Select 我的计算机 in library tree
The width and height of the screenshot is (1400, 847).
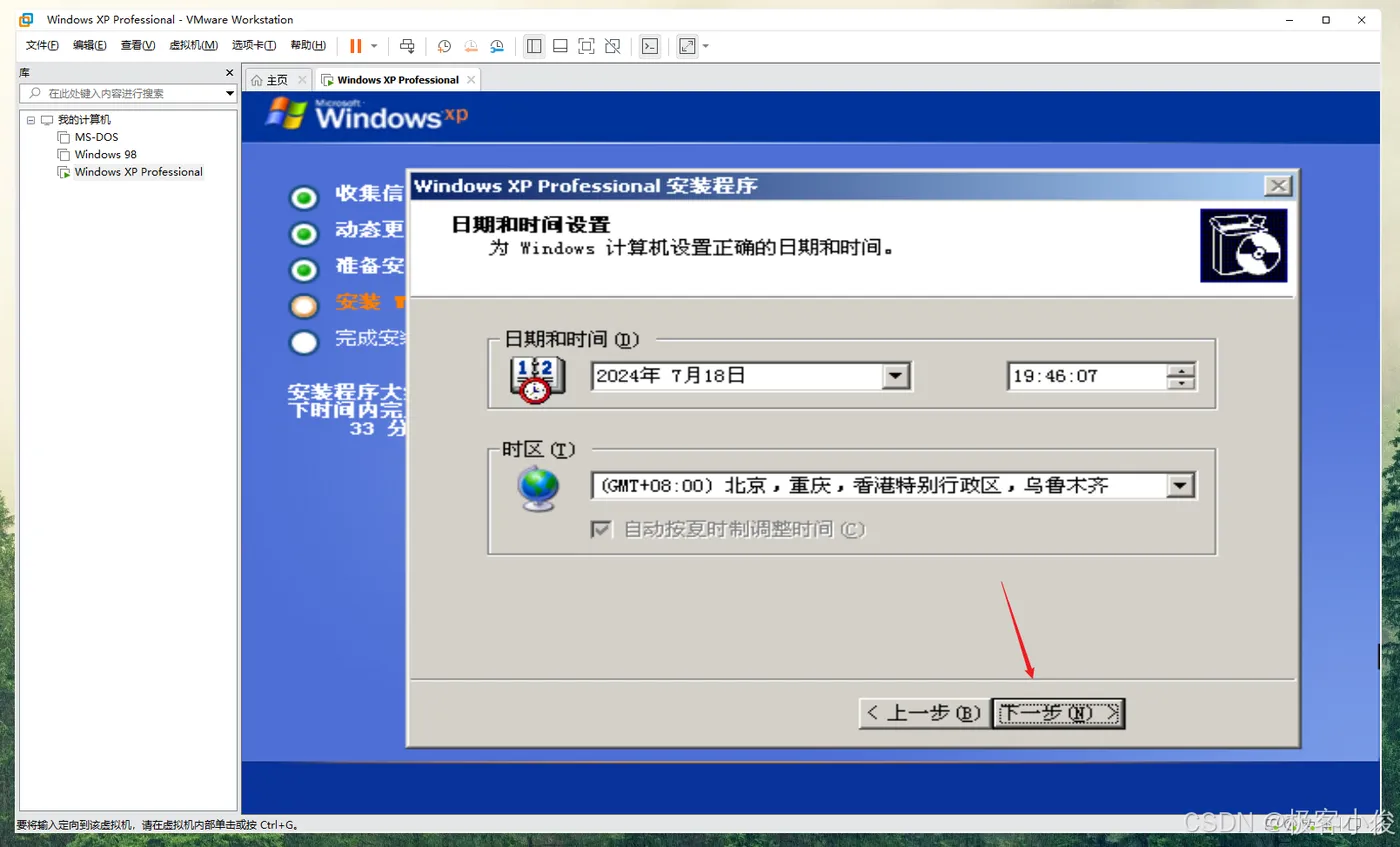tap(84, 120)
